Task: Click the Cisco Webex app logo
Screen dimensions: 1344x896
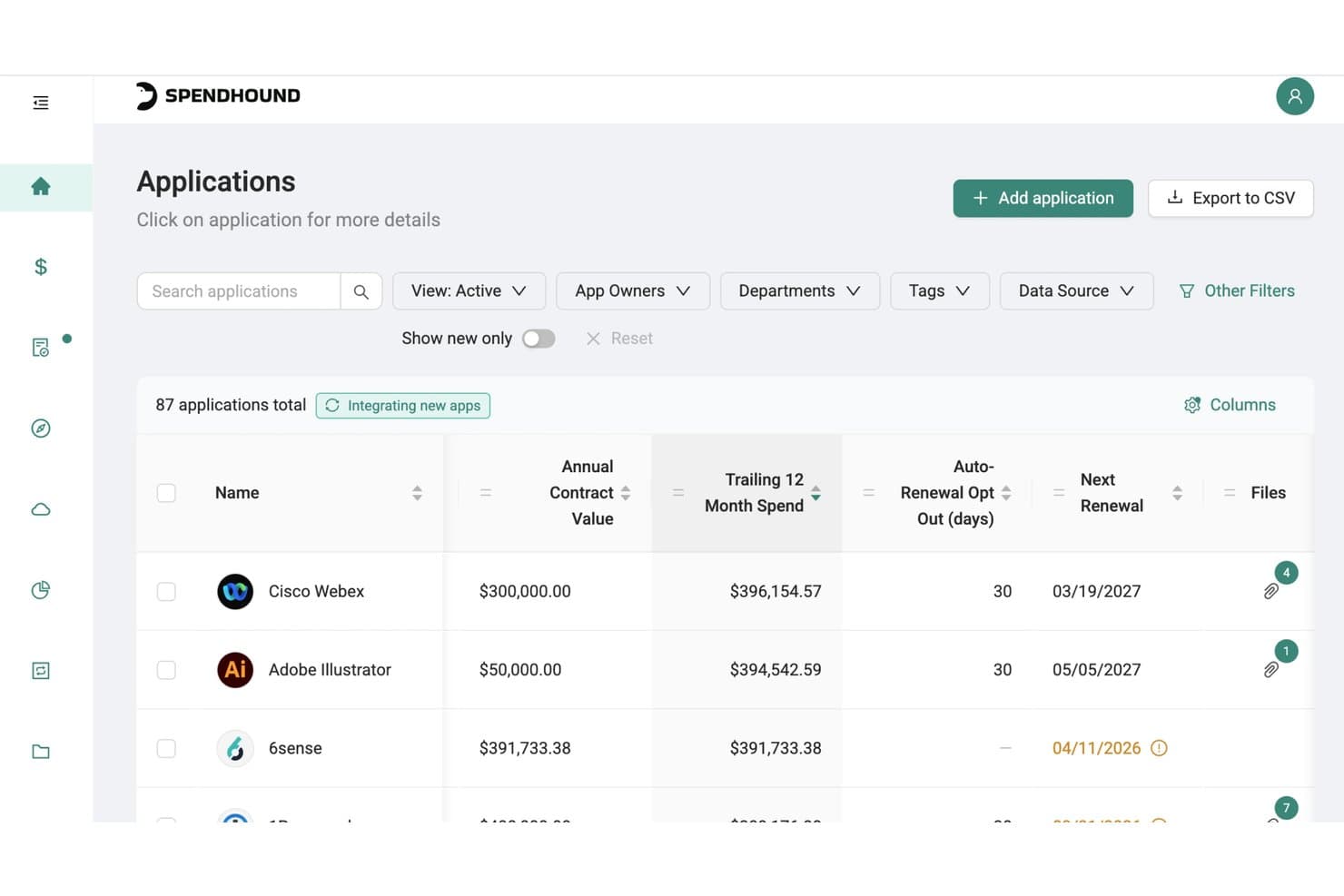Action: [x=235, y=592]
